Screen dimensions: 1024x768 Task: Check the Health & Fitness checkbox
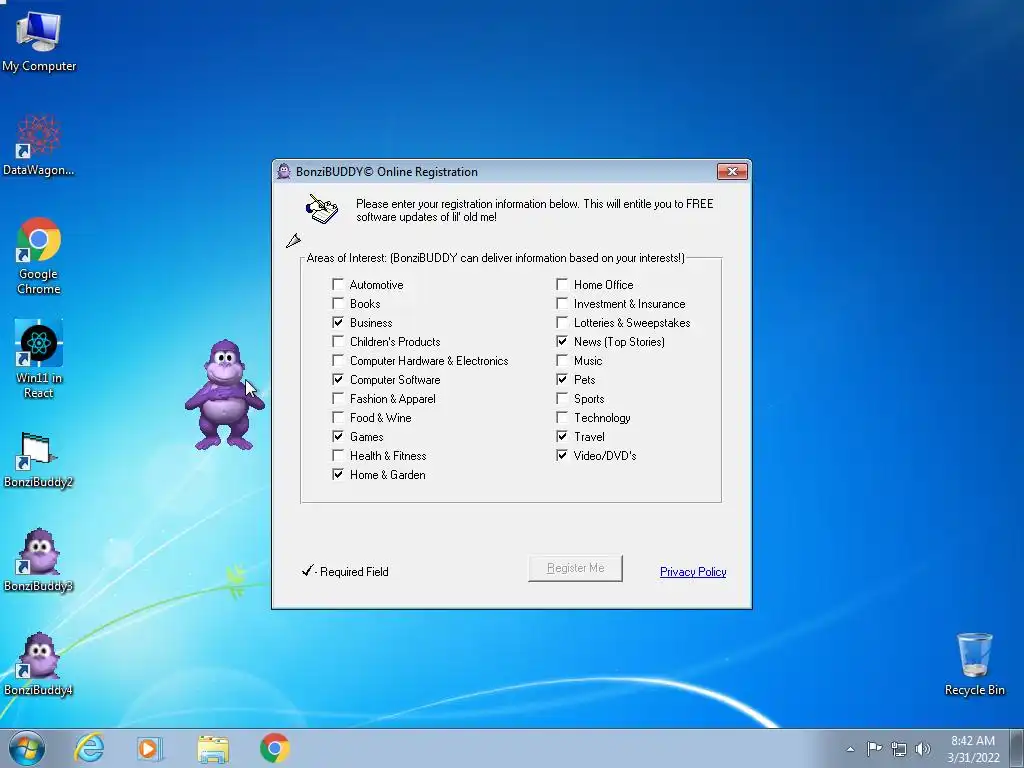tap(338, 455)
